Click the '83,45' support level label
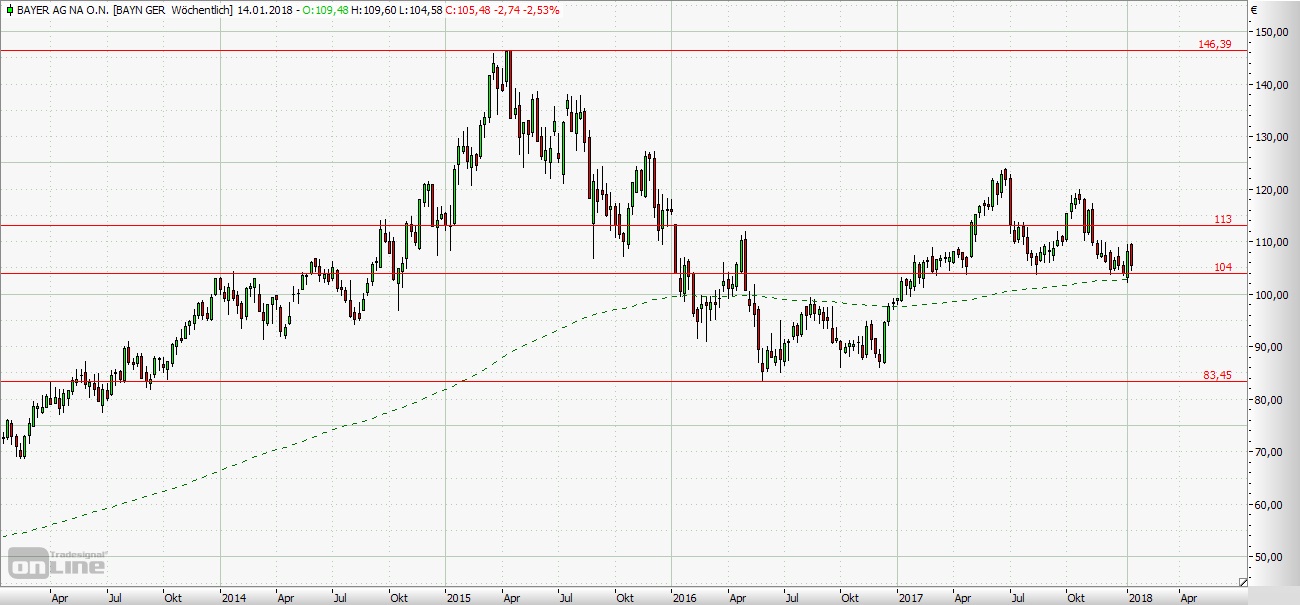 (1218, 375)
